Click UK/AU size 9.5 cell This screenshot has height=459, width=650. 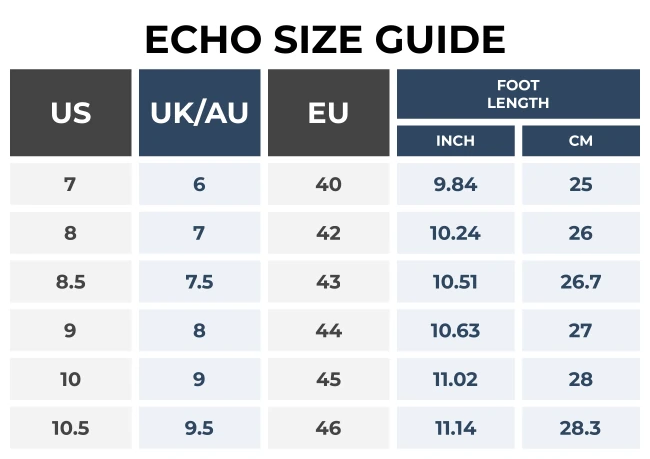(199, 428)
